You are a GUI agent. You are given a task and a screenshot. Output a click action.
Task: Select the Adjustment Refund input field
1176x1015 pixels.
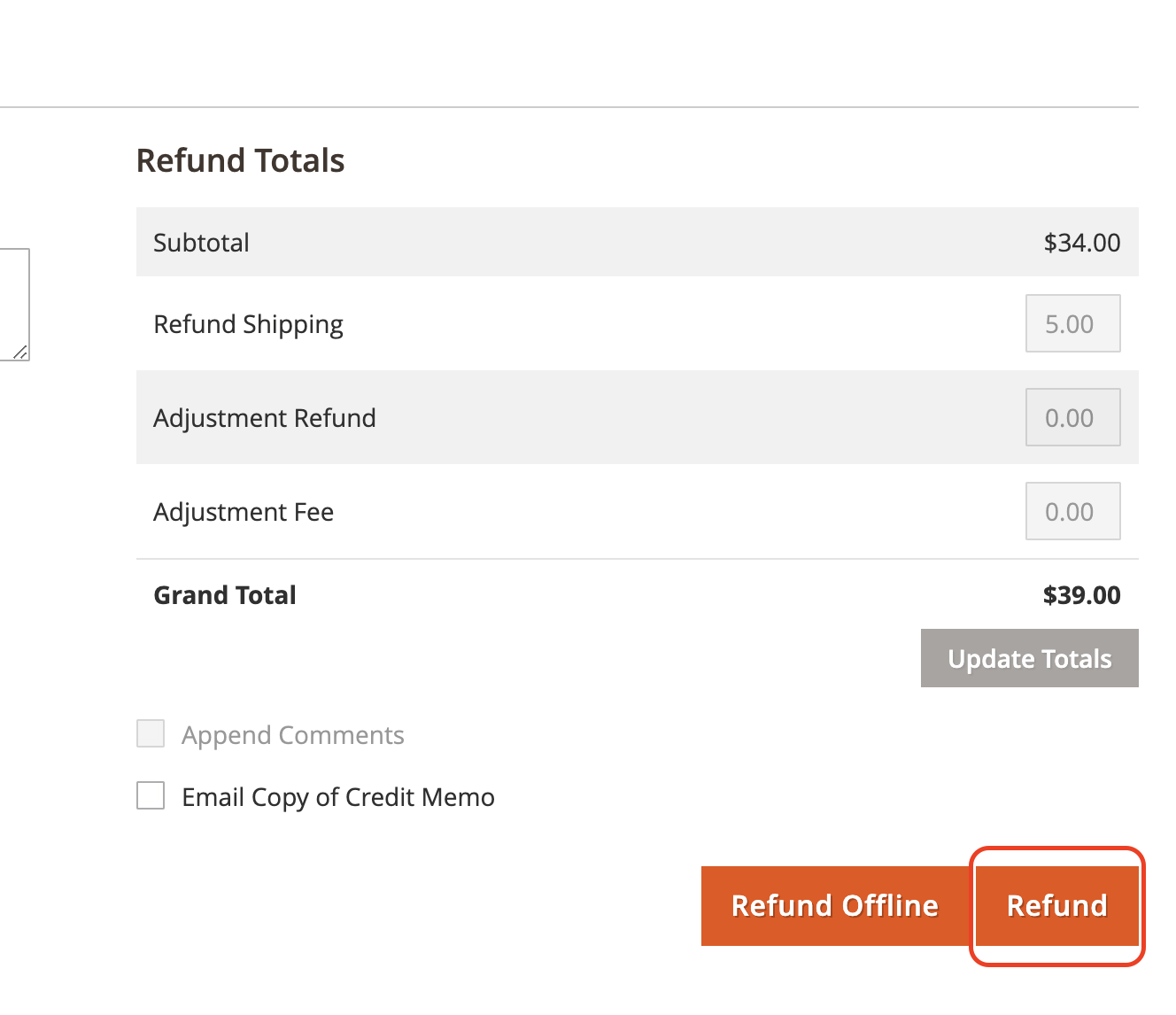[x=1073, y=417]
